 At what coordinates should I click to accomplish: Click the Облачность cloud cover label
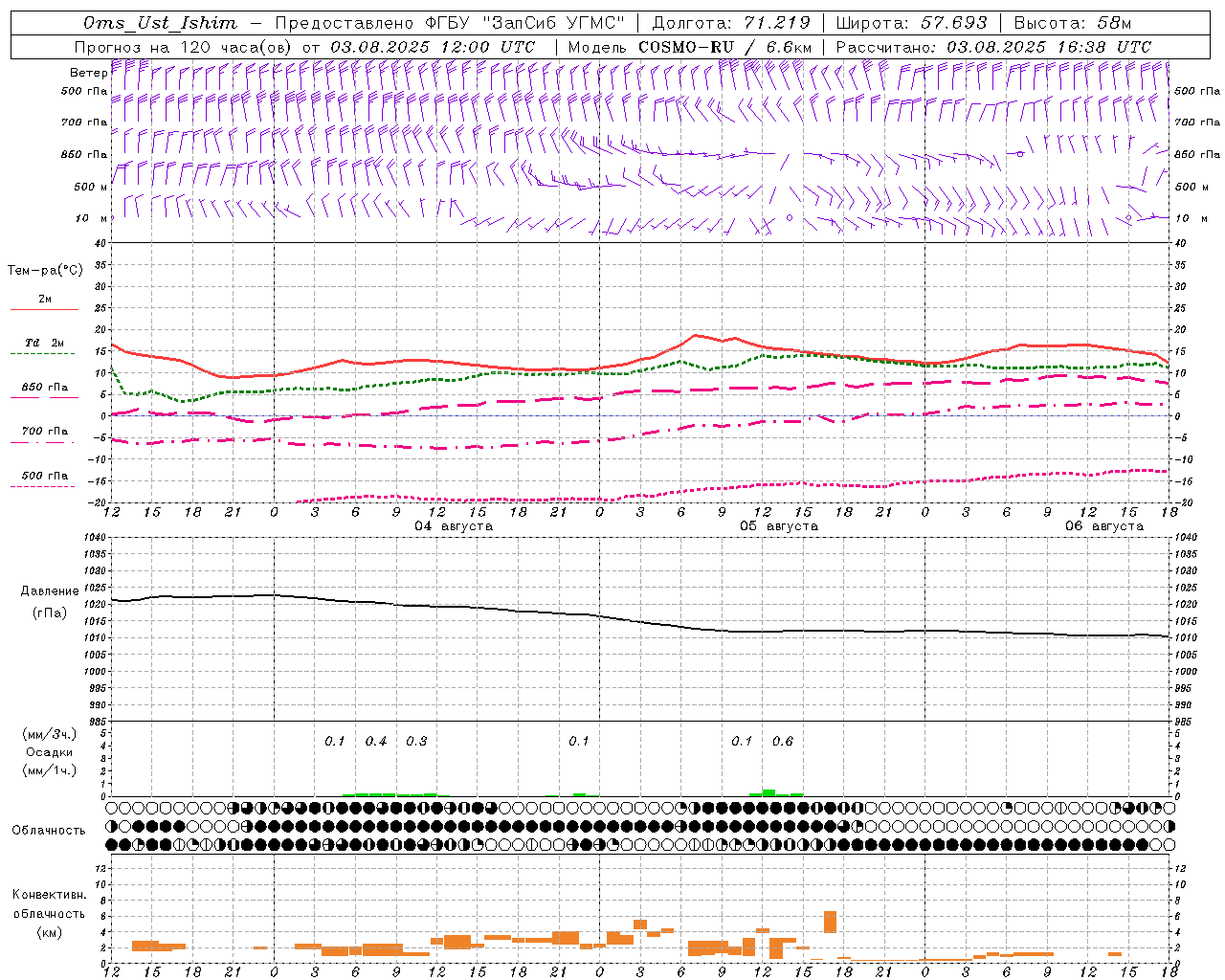coord(49,831)
